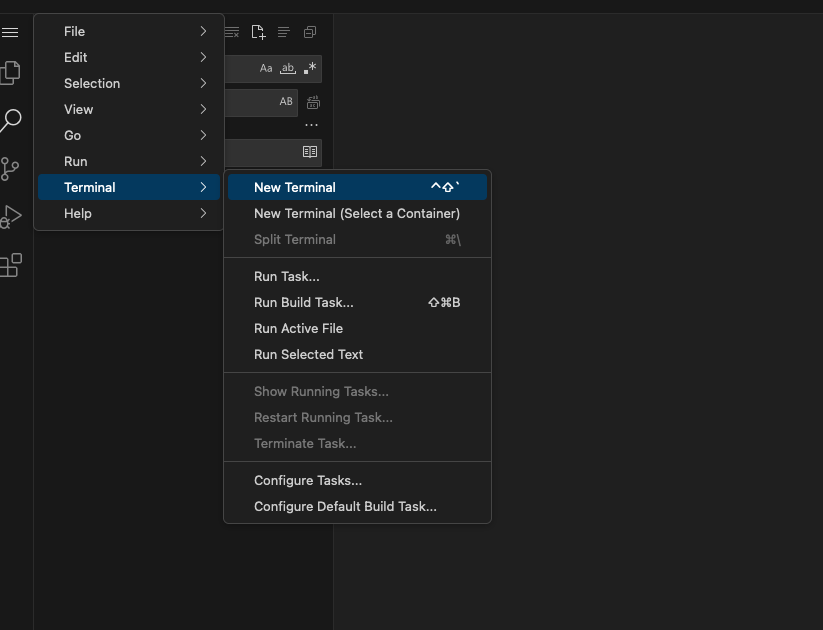
Task: Choose New Terminal from the submenu
Action: [357, 187]
